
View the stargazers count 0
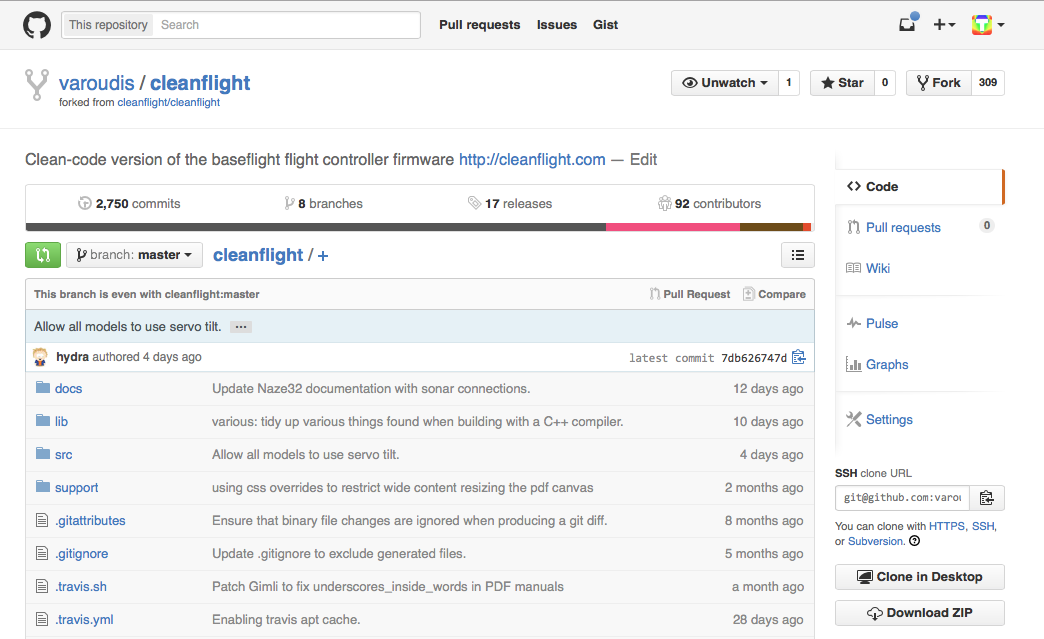coord(885,83)
